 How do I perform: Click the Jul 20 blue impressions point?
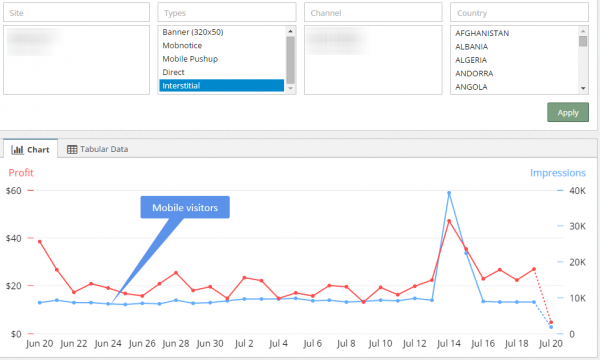(x=551, y=327)
